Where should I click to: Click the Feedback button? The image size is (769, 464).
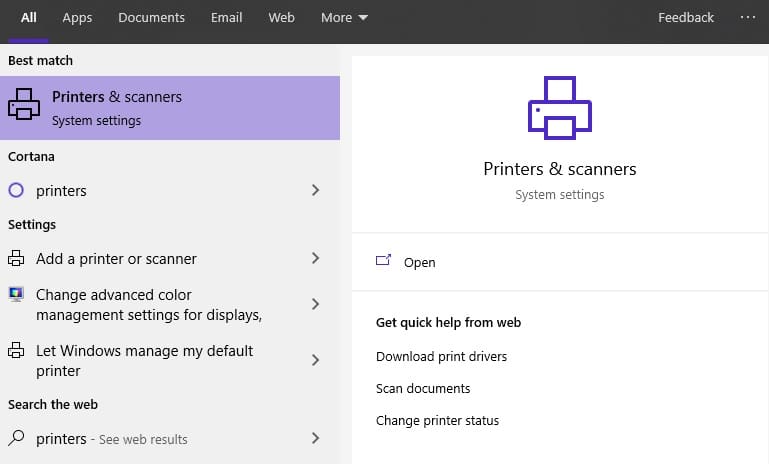click(x=686, y=18)
